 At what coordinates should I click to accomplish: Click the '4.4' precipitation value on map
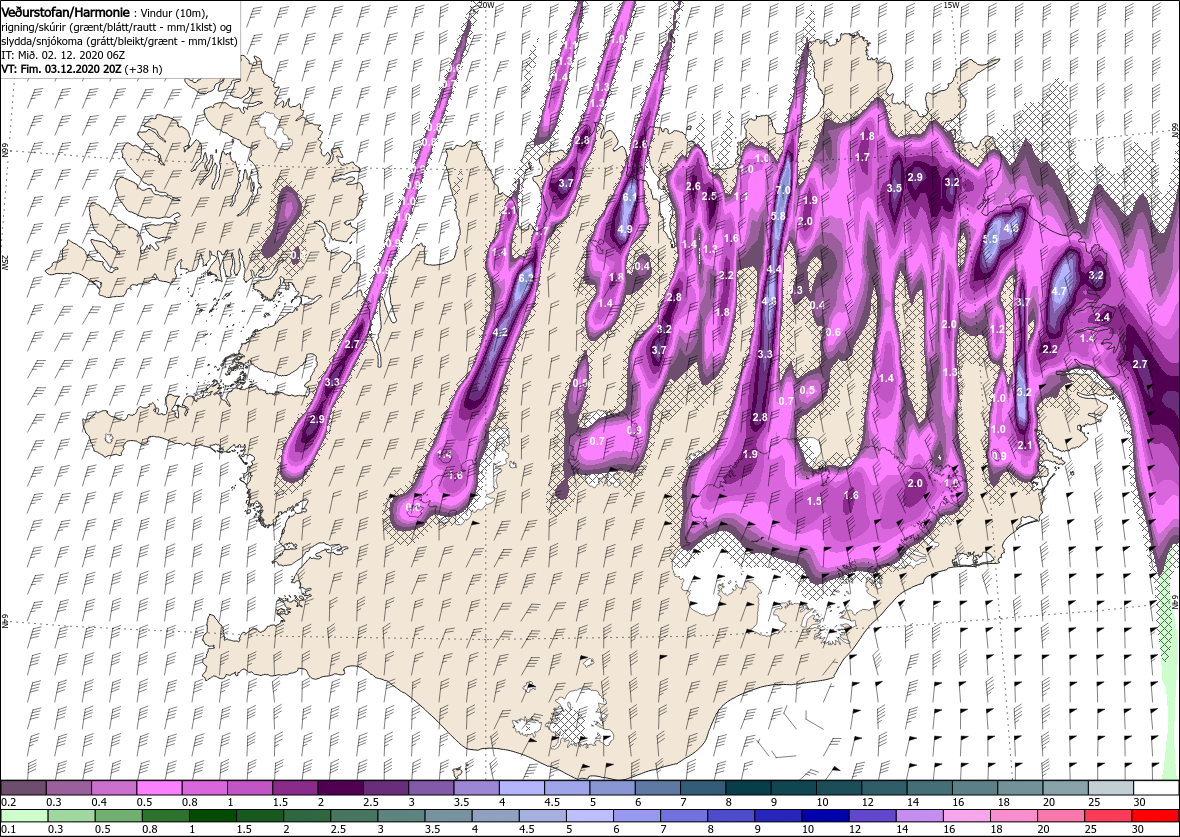coord(774,269)
